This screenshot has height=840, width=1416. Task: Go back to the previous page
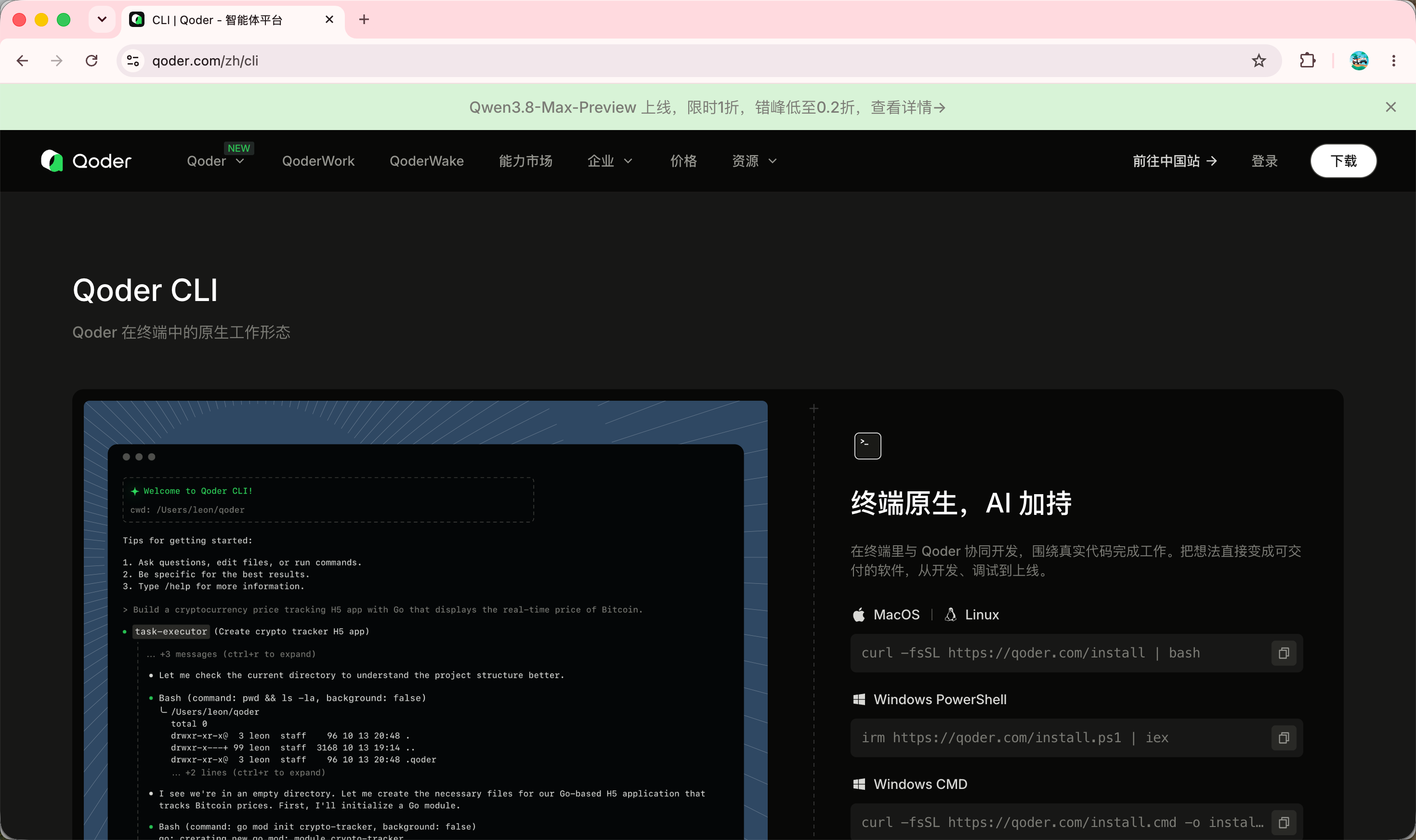[x=23, y=61]
